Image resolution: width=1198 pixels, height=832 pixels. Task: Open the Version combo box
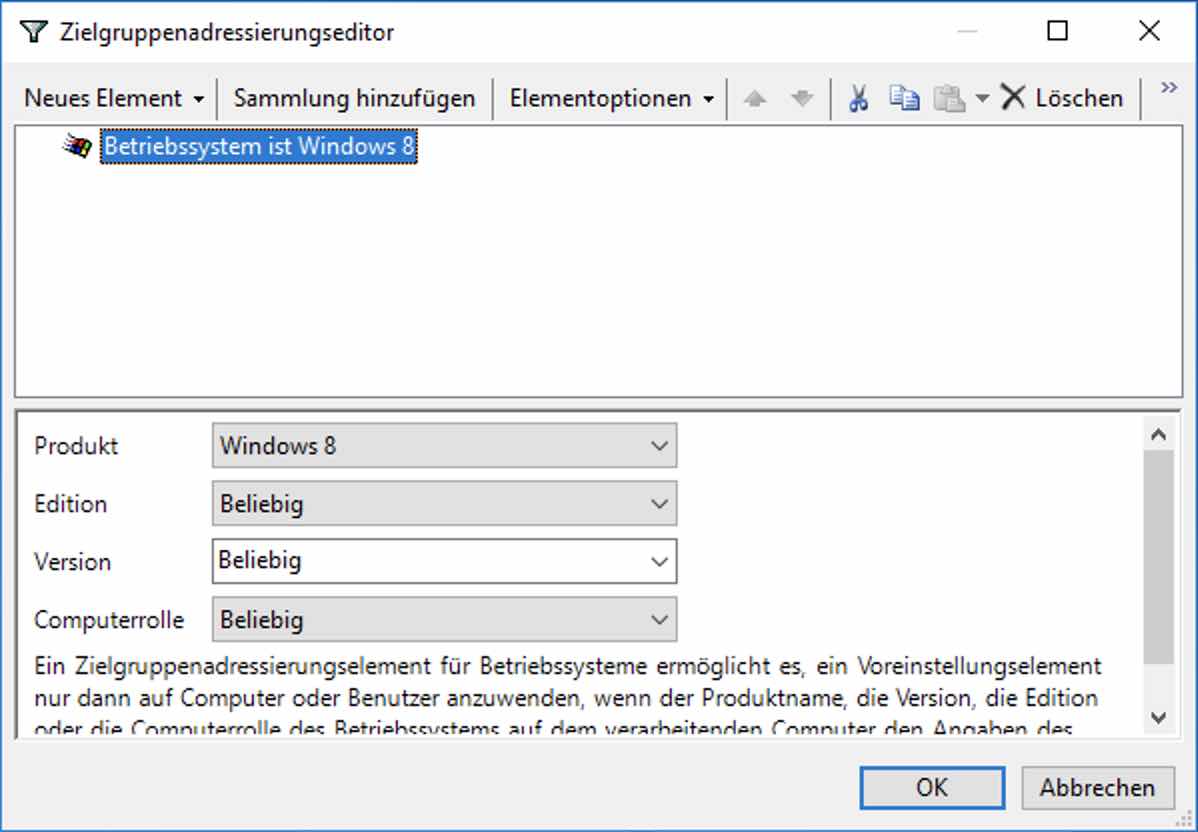pyautogui.click(x=445, y=562)
